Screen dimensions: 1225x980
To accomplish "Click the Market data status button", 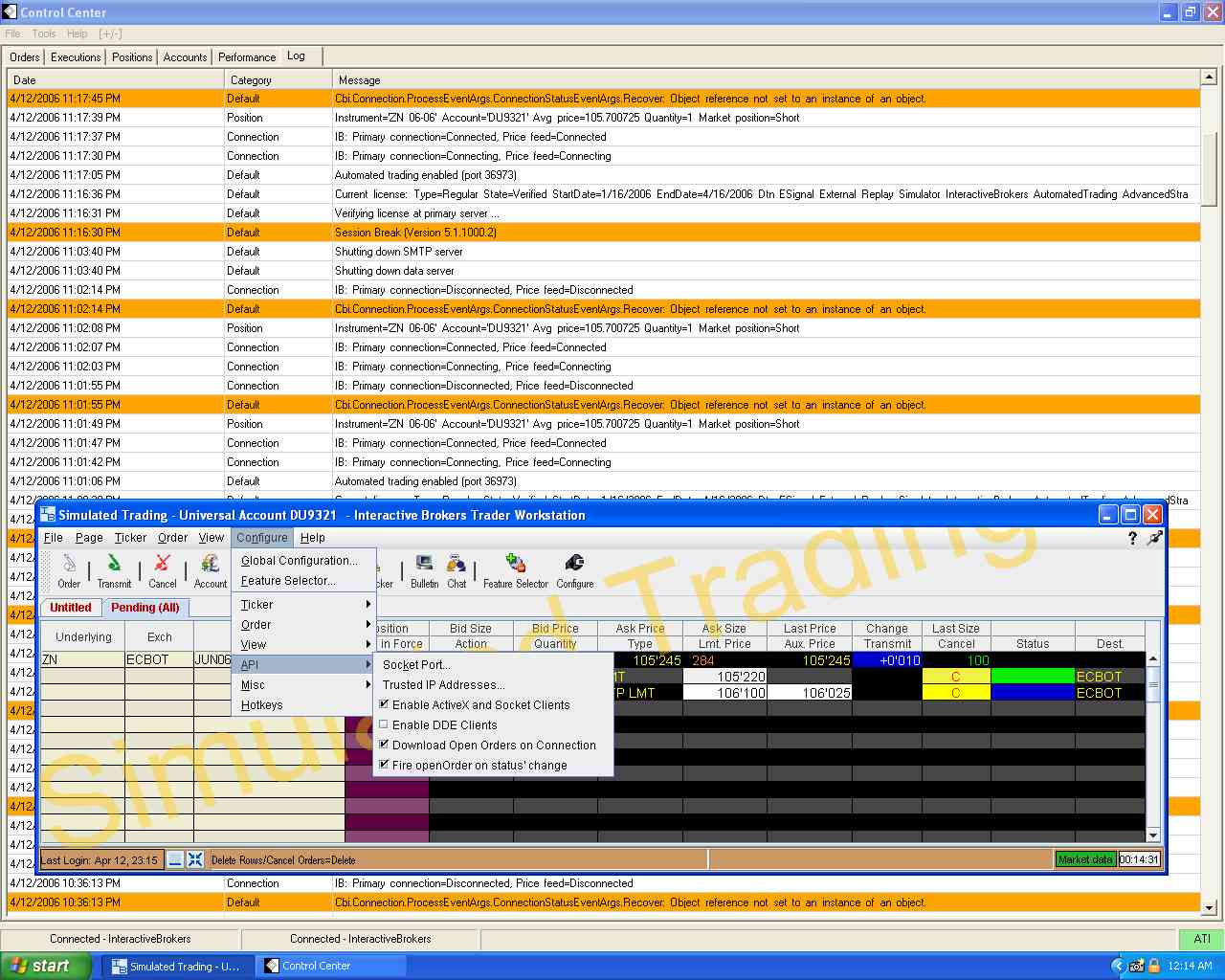I will click(1085, 859).
